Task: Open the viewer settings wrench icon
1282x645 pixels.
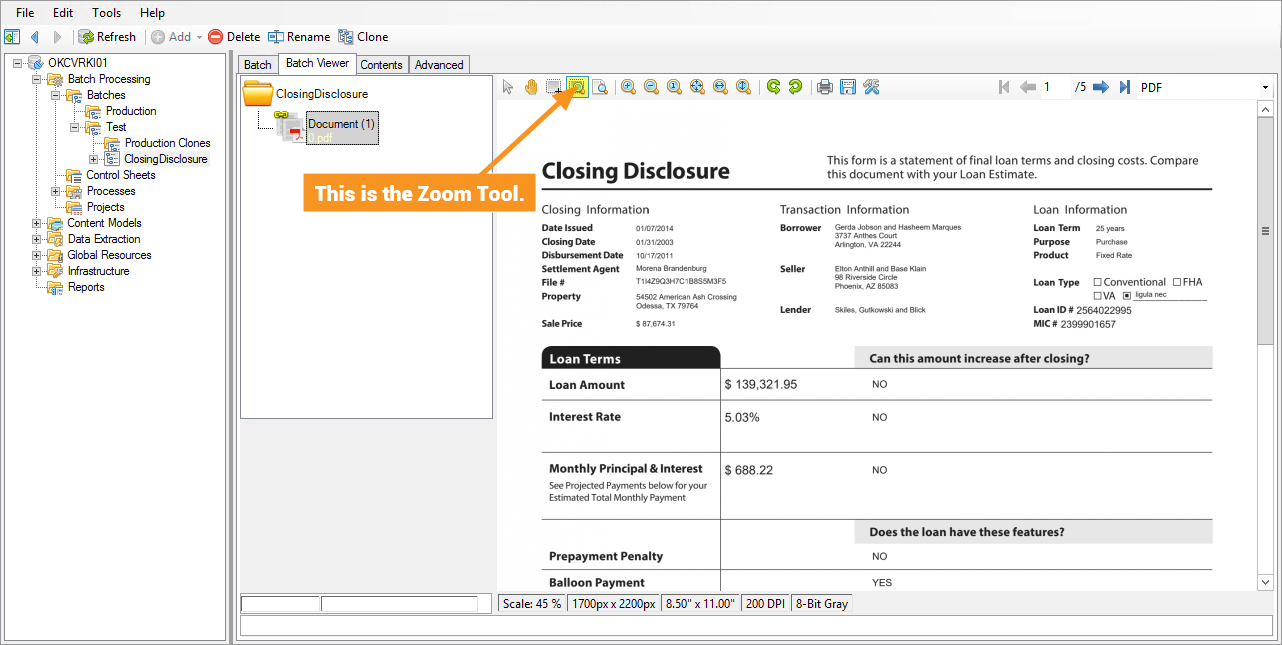Action: click(x=871, y=87)
